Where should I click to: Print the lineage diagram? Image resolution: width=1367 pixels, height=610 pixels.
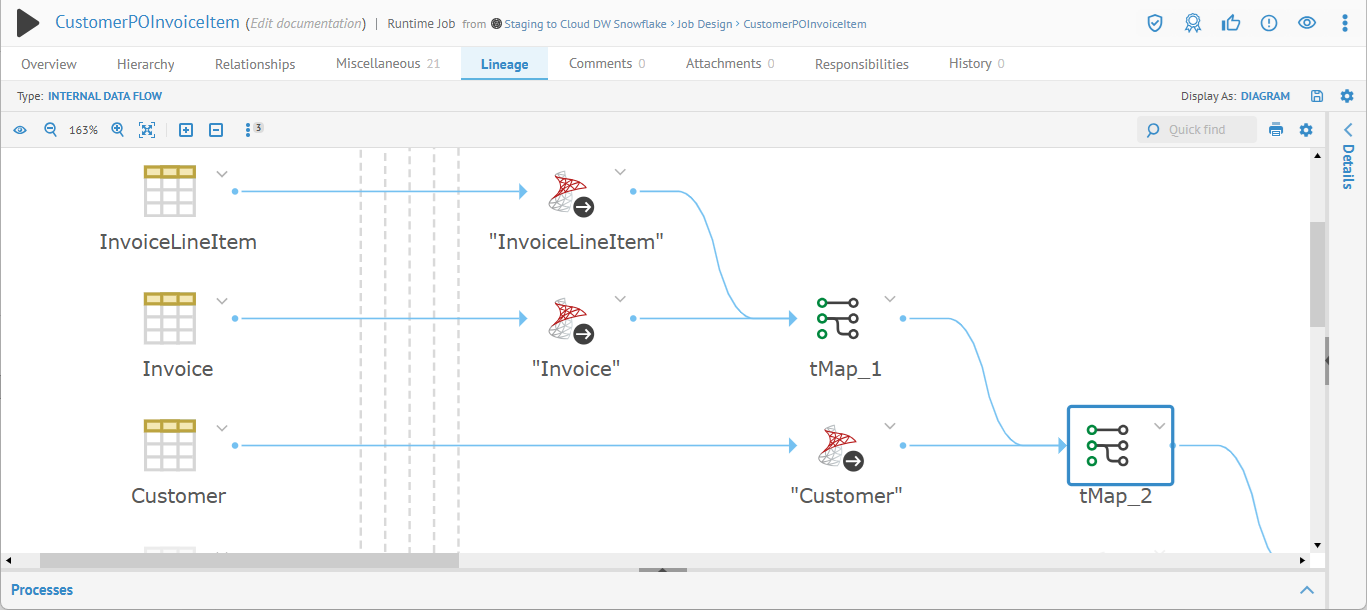click(x=1276, y=130)
